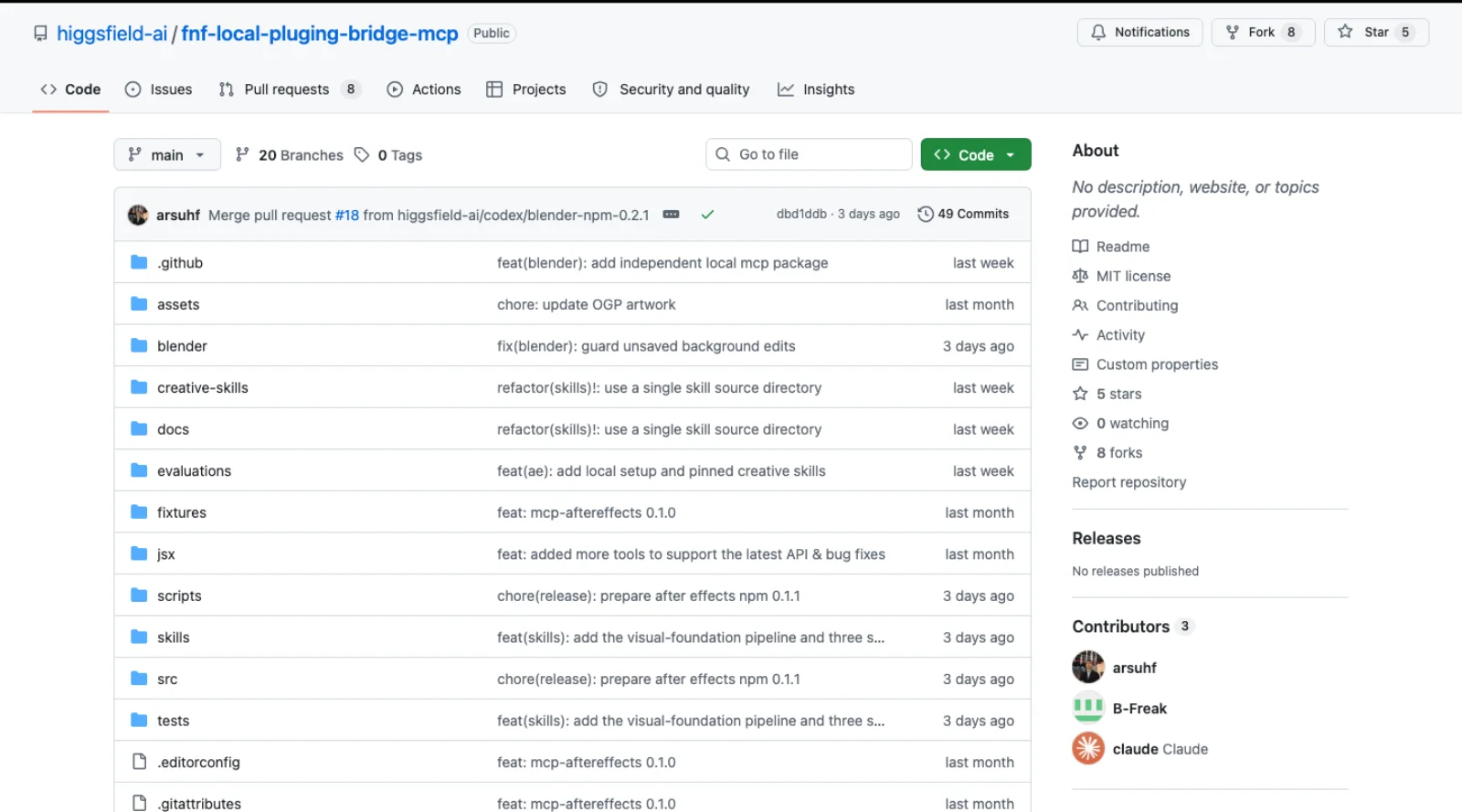
Task: Open the evaluations folder name
Action: click(194, 471)
